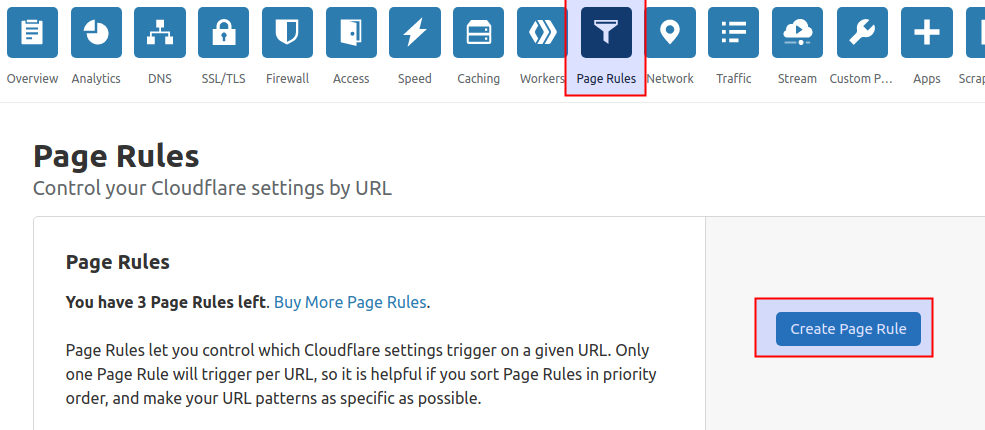Open the Overview clipboard icon
The height and width of the screenshot is (430, 985).
(x=32, y=33)
